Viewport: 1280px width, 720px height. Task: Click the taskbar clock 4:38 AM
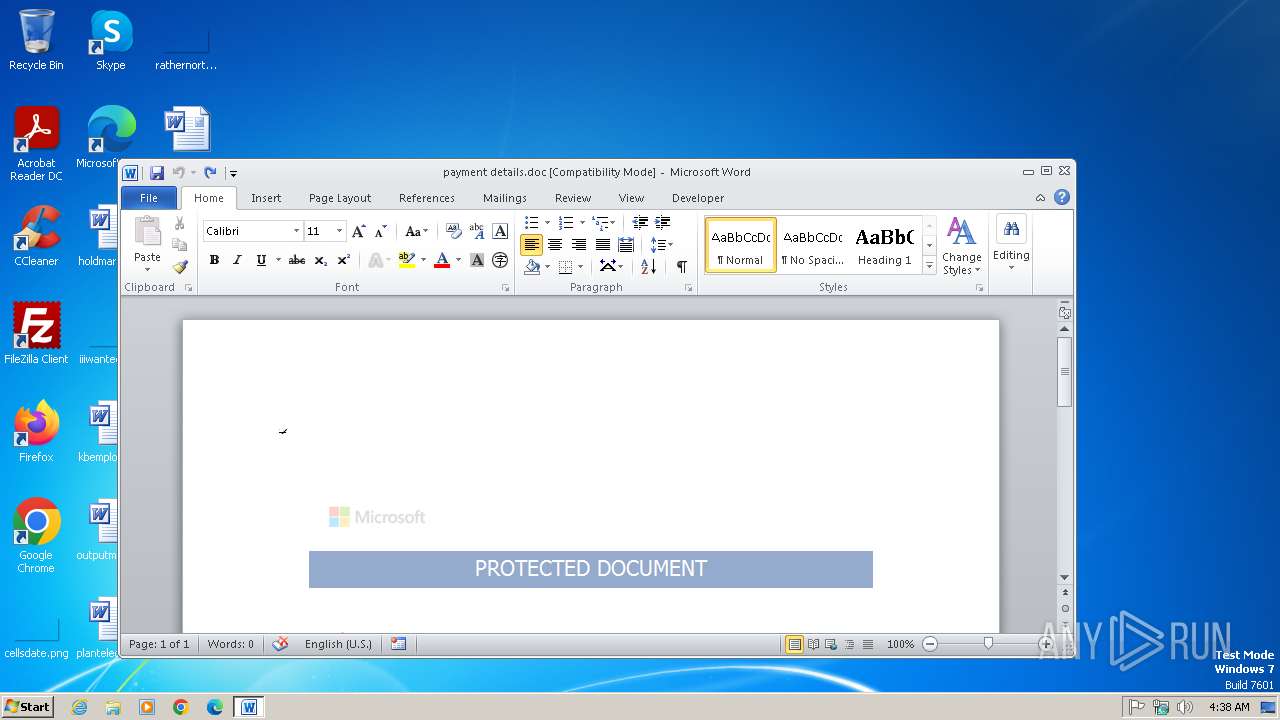click(1229, 707)
